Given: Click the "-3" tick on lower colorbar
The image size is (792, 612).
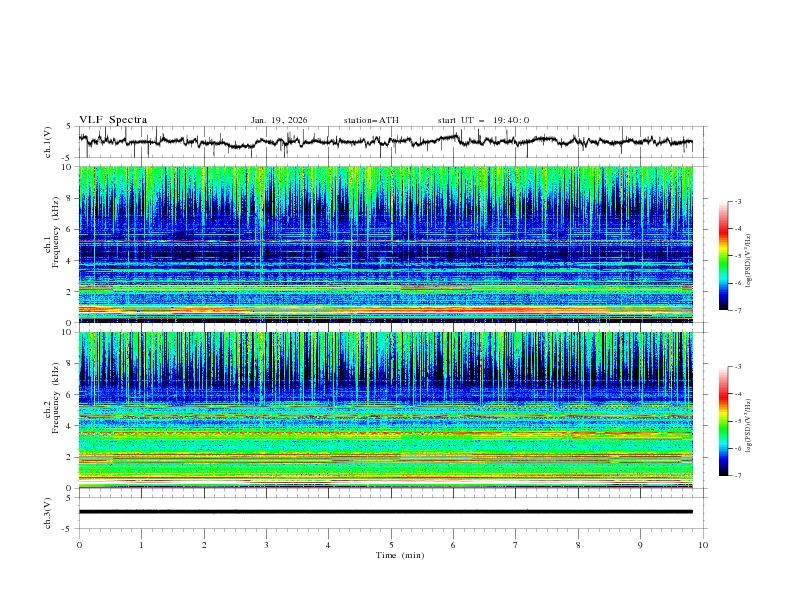Looking at the screenshot, I should tap(737, 367).
